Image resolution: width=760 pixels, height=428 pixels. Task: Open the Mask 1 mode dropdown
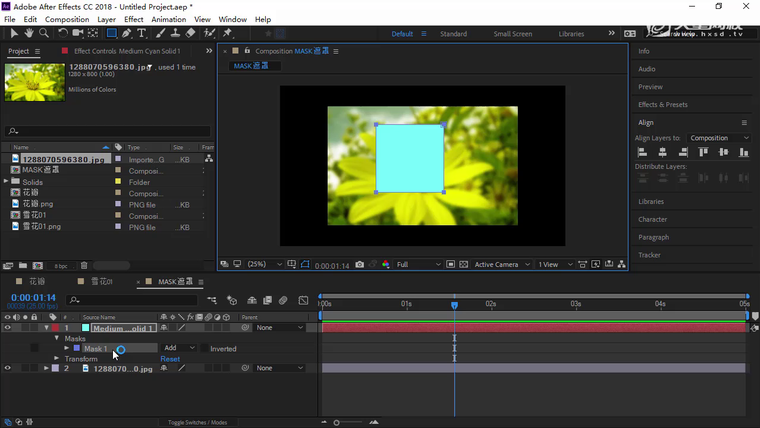(x=179, y=349)
